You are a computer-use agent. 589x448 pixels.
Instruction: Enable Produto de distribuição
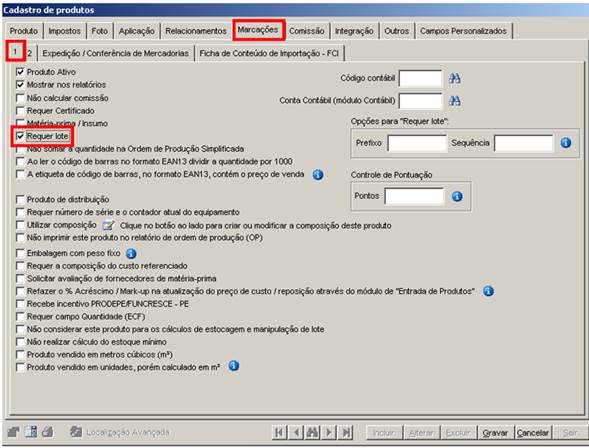tap(20, 199)
